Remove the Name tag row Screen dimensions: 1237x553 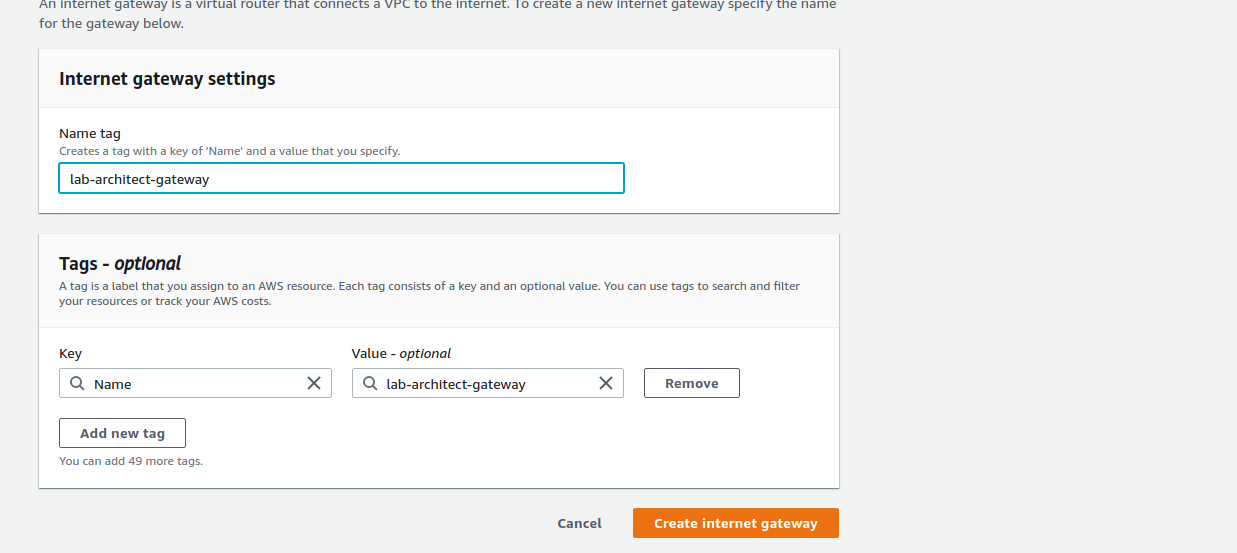click(691, 383)
